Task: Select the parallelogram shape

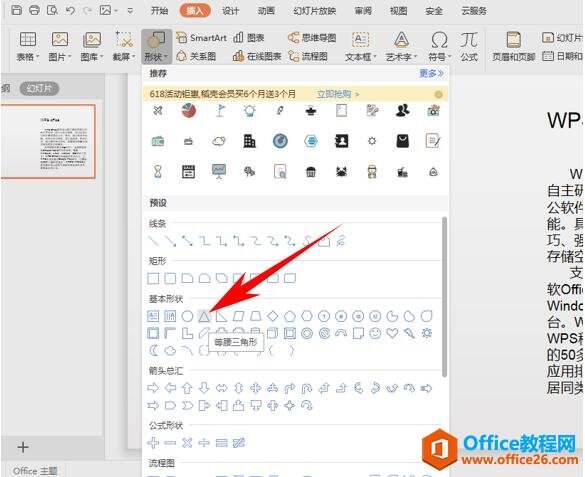Action: coord(238,316)
